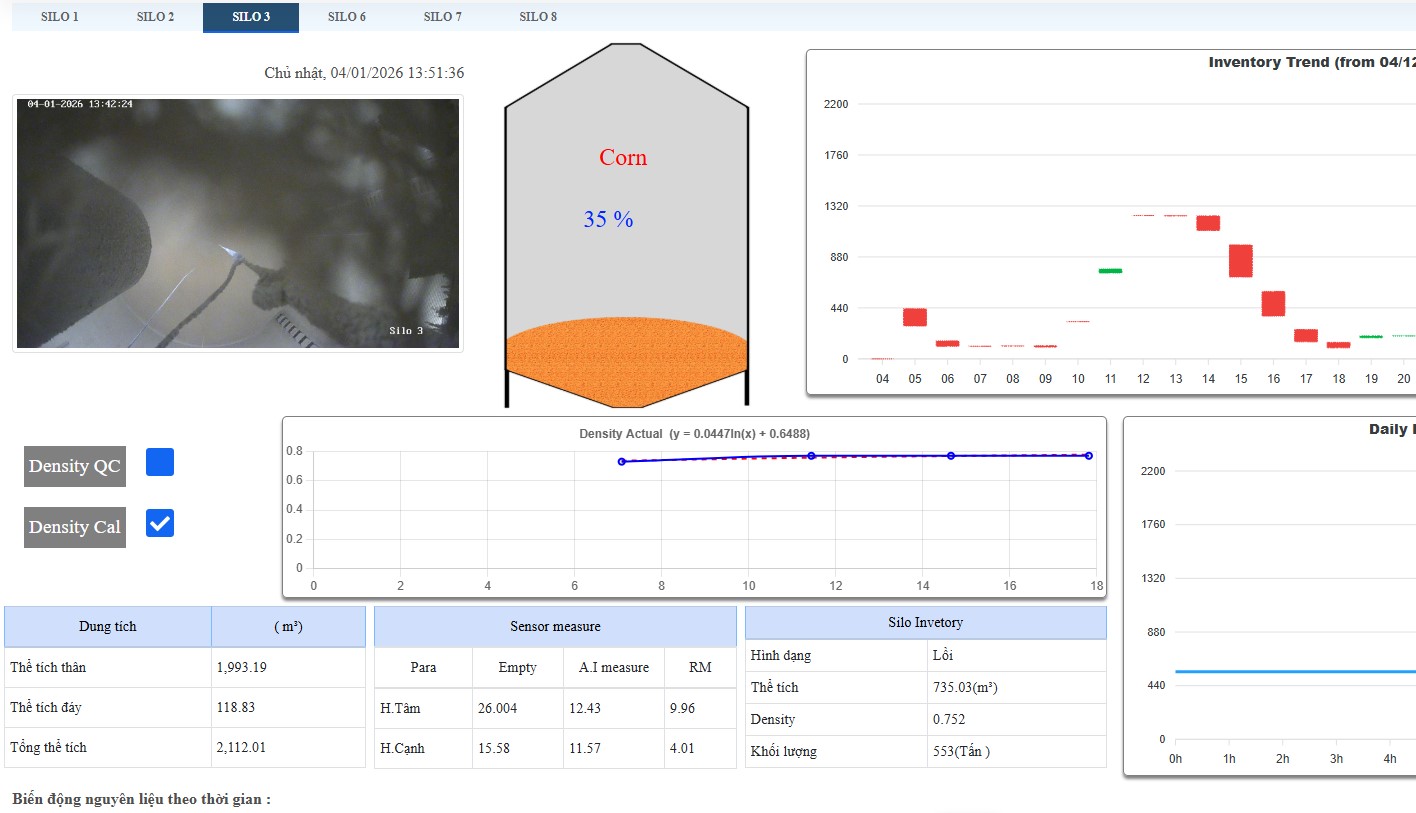Viewport: 1416px width, 813px height.
Task: Click the Density QC label button
Action: click(x=75, y=466)
